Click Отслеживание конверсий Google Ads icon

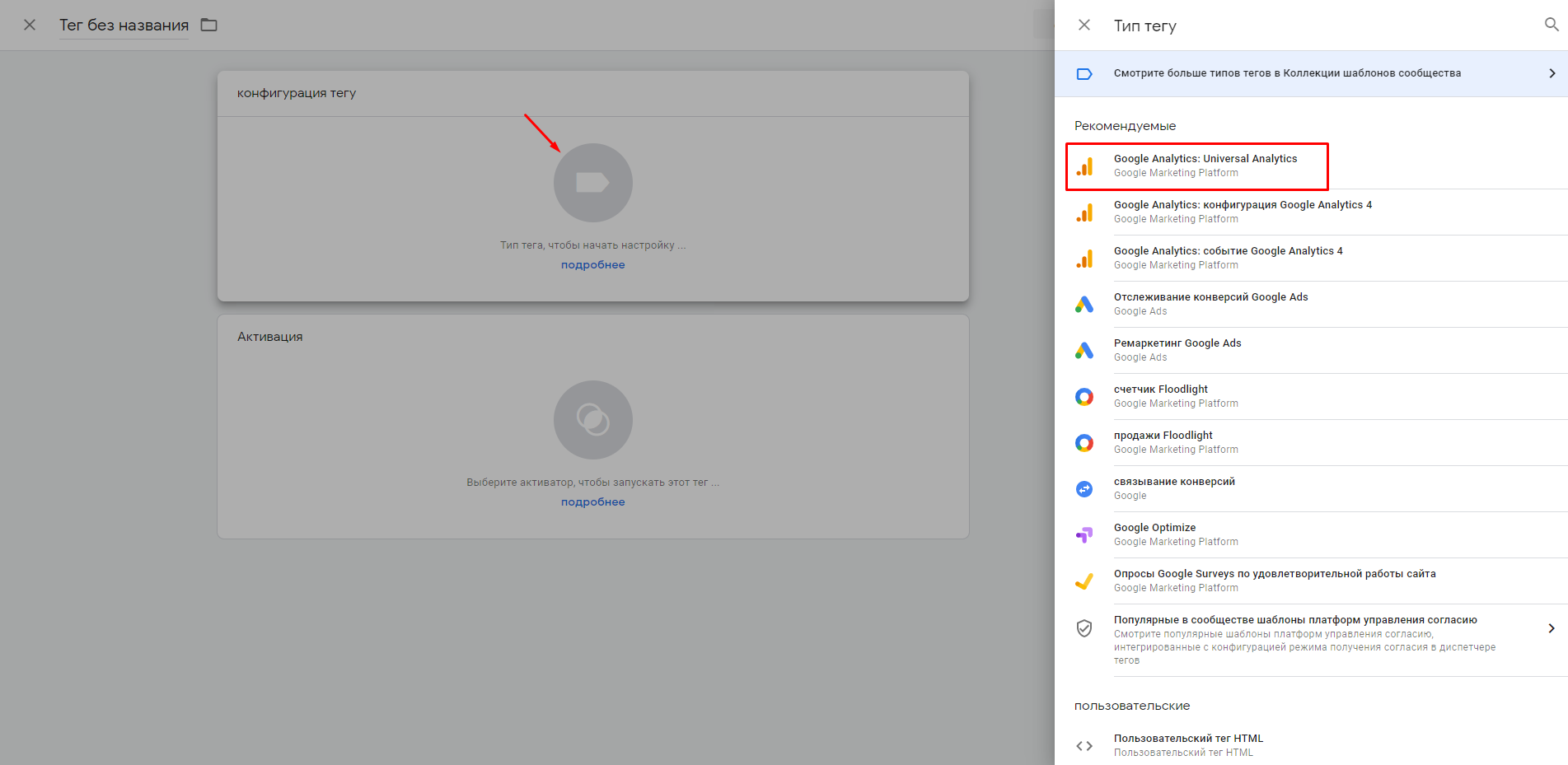click(x=1084, y=305)
